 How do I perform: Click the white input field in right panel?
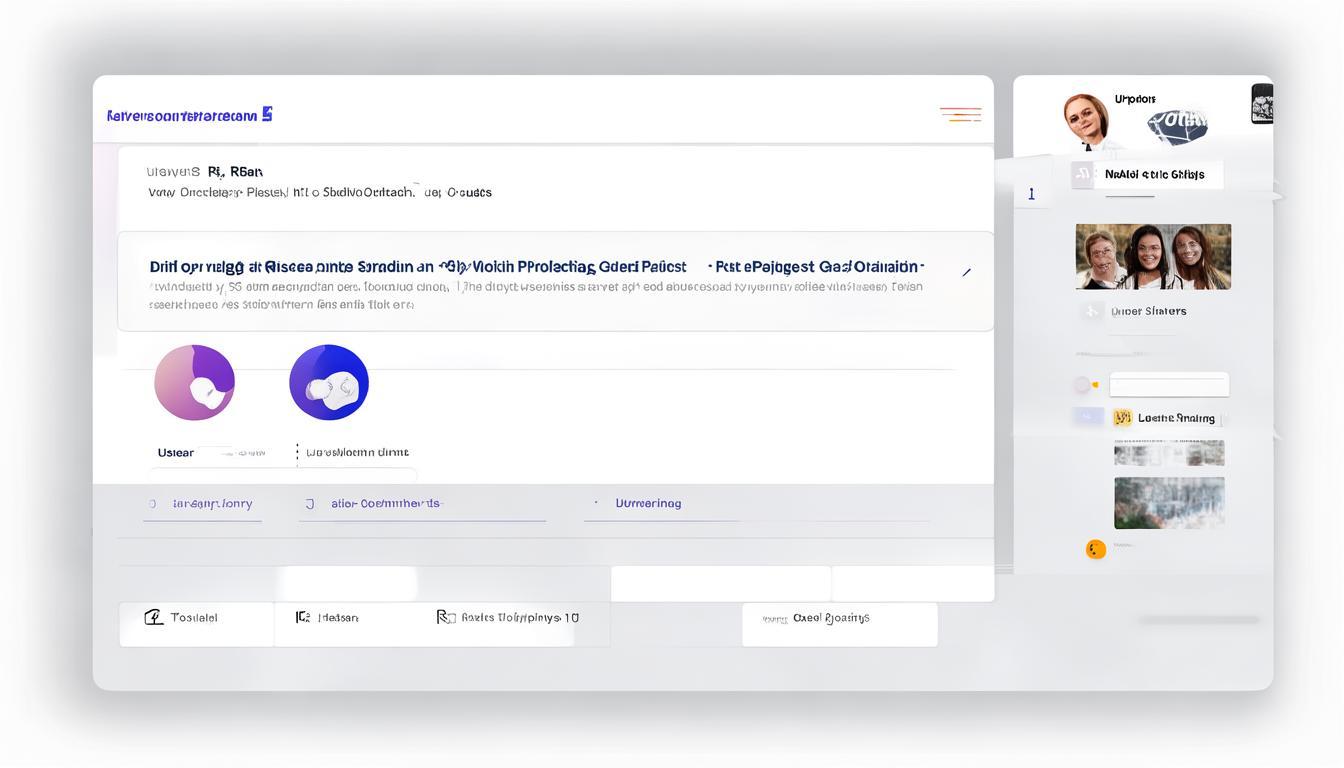point(1169,385)
